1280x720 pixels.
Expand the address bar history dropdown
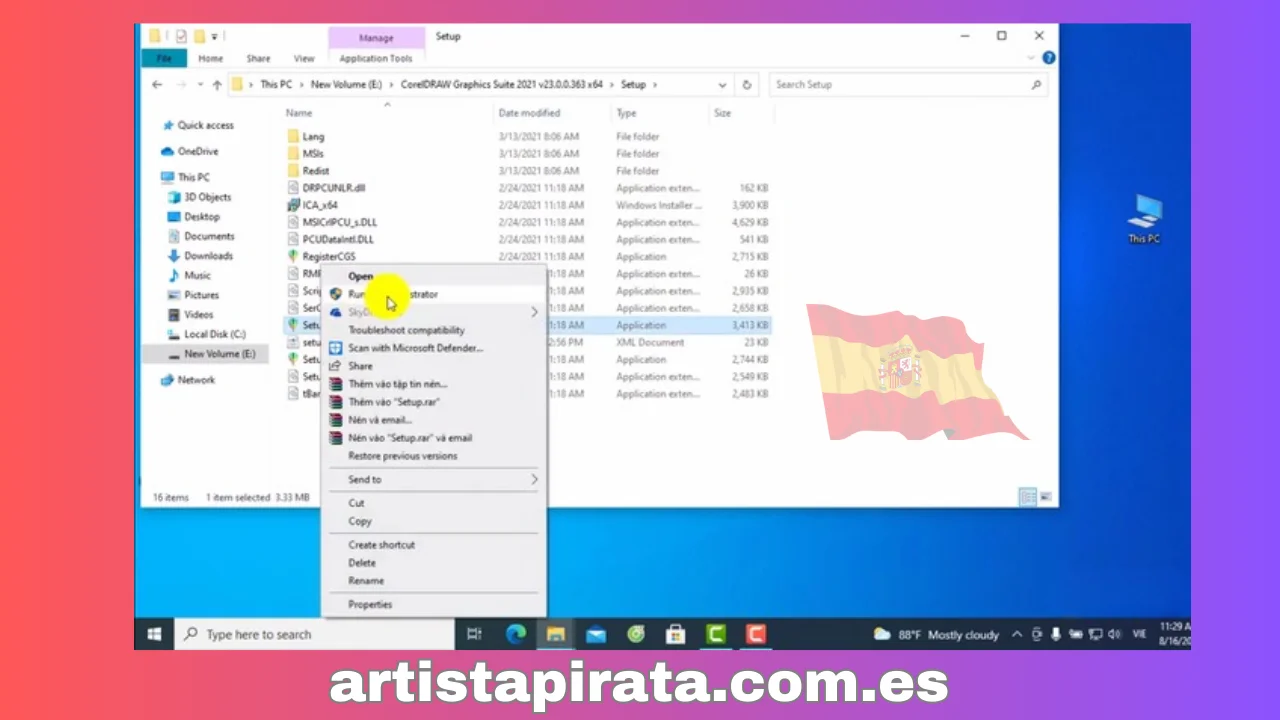(723, 85)
